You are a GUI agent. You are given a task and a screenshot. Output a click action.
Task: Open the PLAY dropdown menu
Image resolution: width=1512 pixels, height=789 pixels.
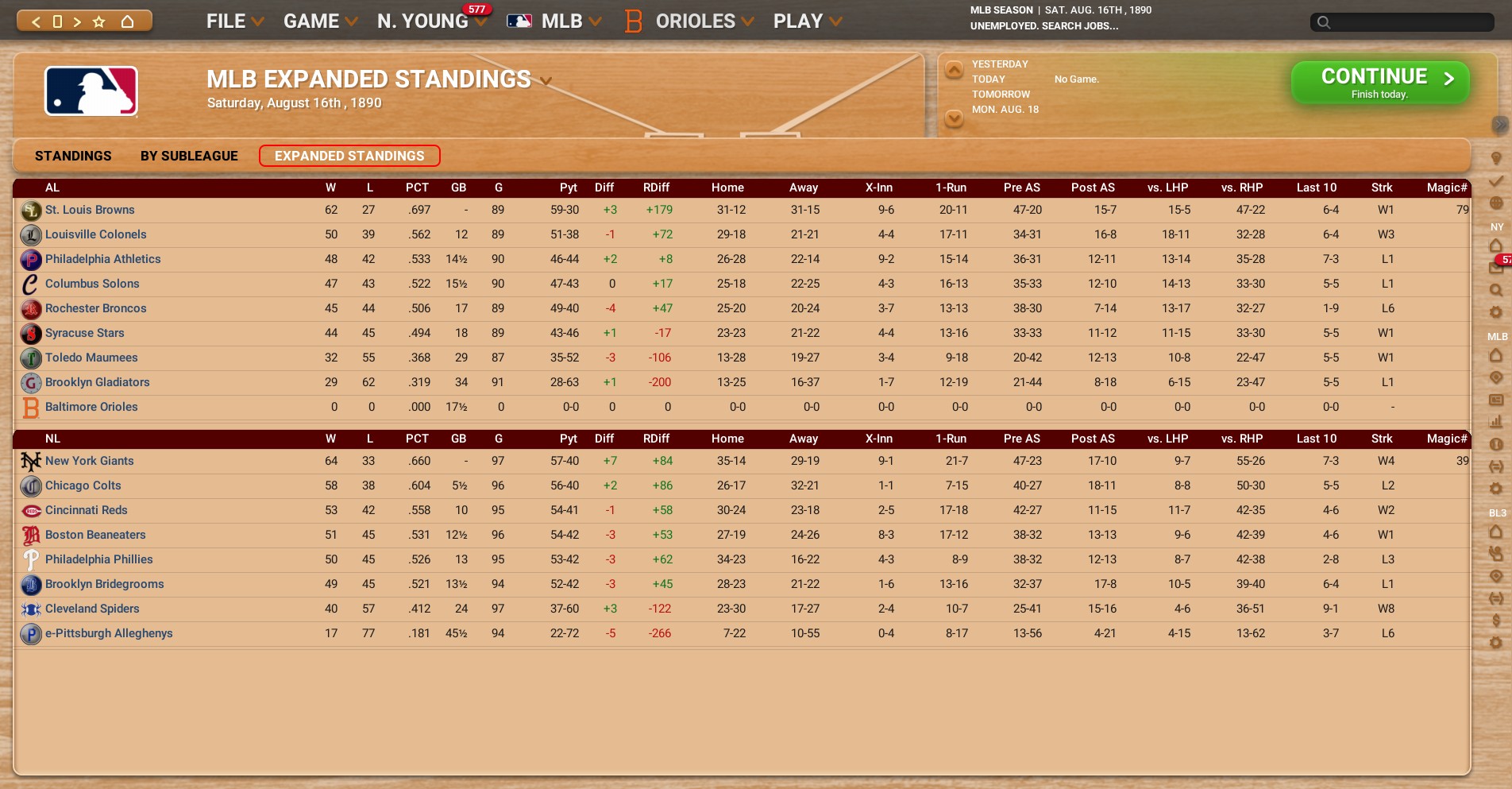[x=807, y=21]
